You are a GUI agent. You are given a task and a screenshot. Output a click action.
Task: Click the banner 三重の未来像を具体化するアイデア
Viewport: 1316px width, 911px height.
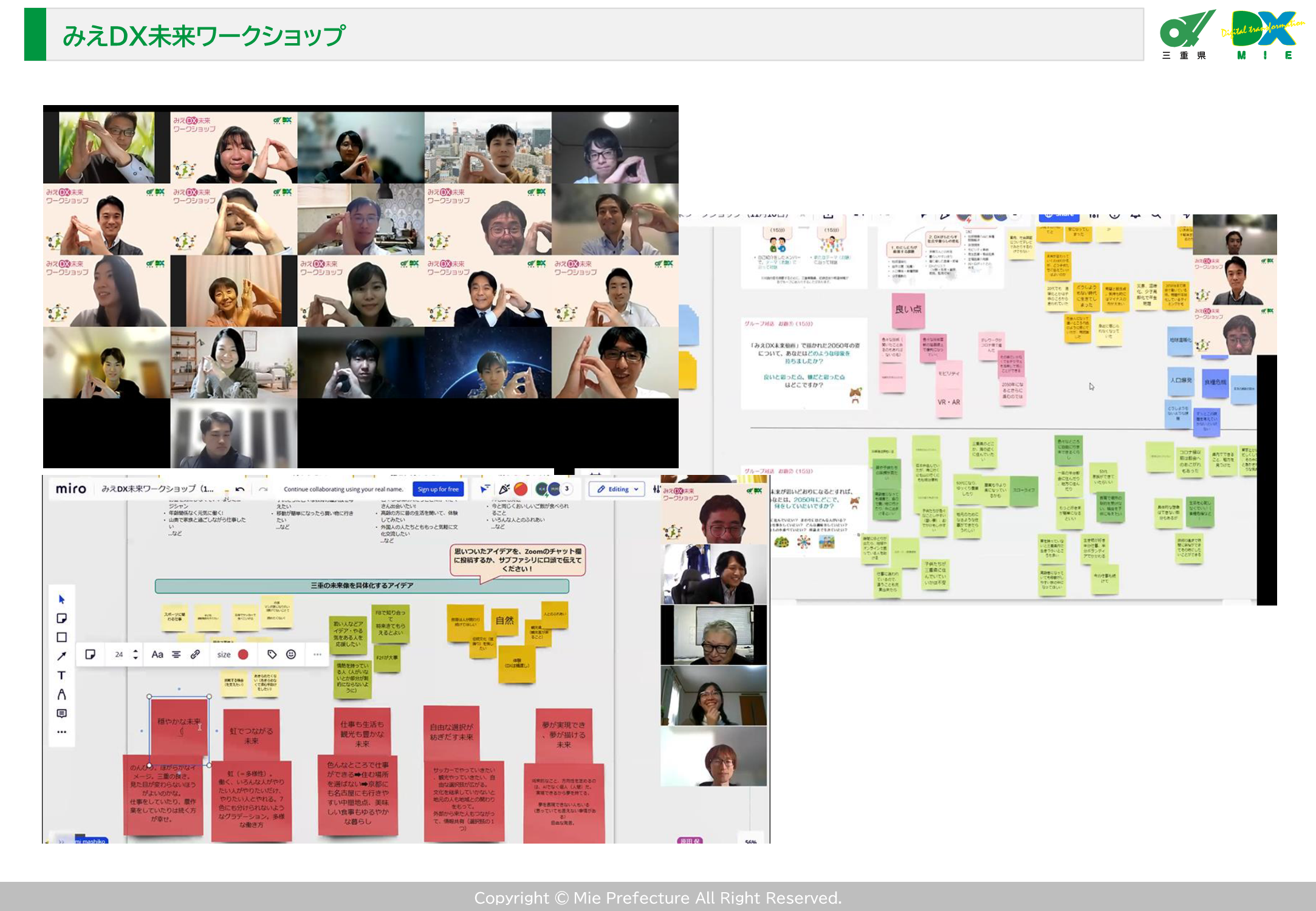pos(362,585)
